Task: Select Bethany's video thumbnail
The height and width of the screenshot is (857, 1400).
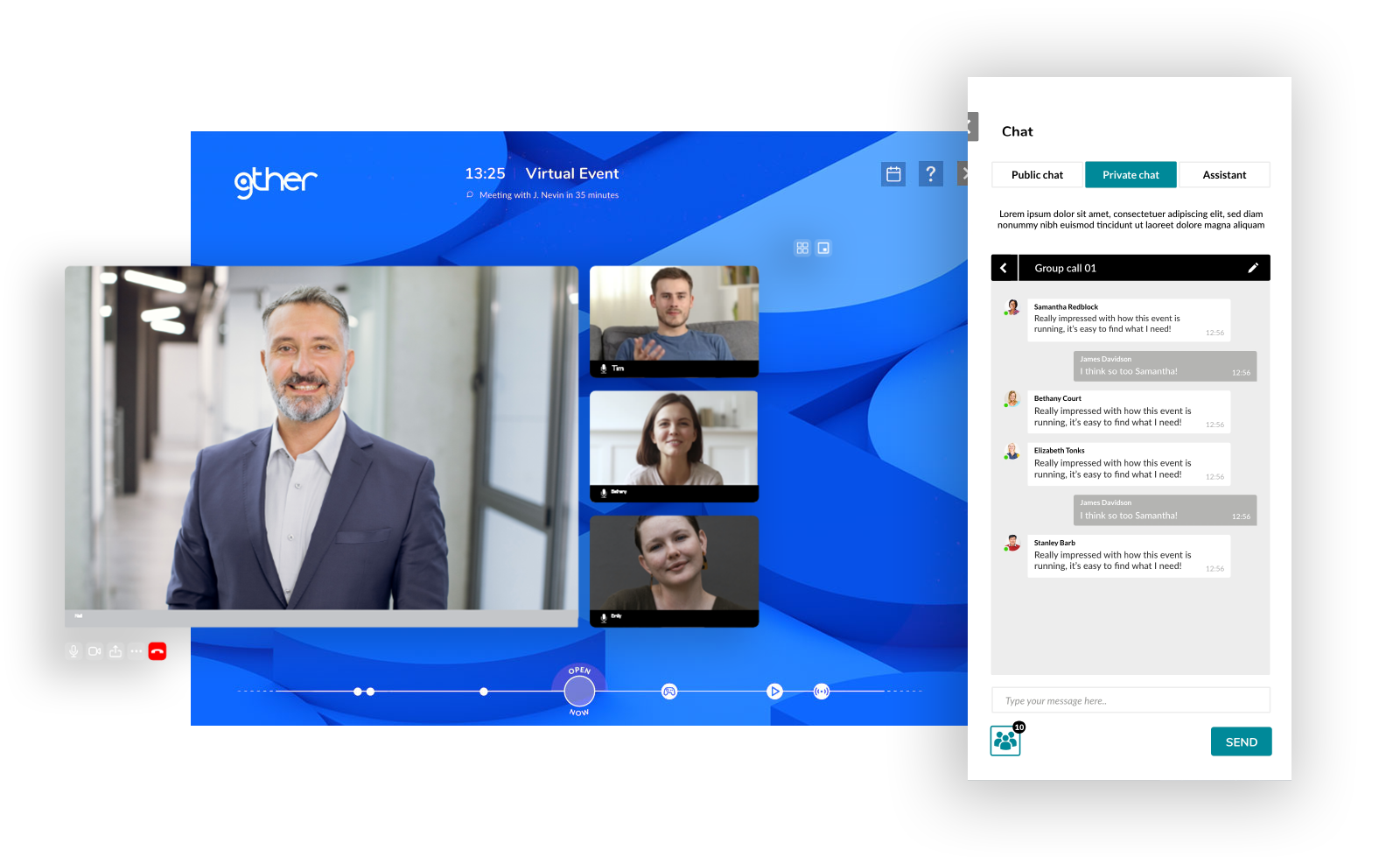Action: point(674,446)
